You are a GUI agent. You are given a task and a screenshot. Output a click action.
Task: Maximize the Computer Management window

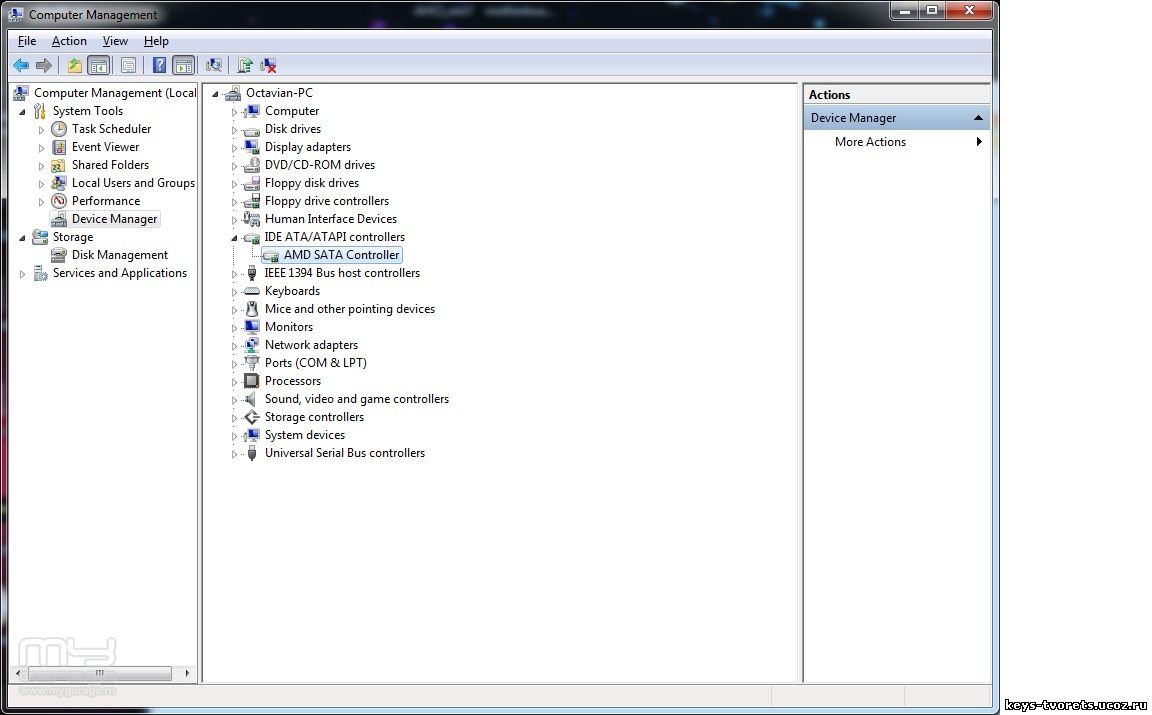[x=932, y=10]
